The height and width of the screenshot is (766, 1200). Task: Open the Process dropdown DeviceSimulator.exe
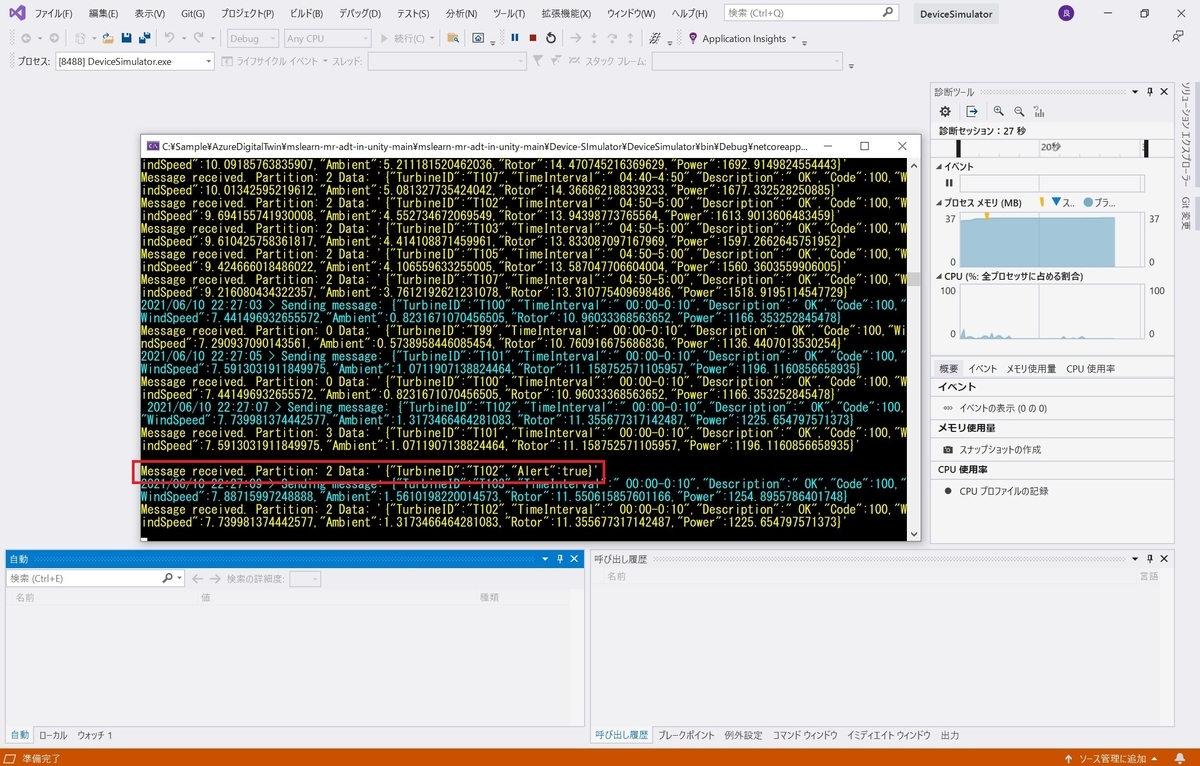click(x=134, y=61)
